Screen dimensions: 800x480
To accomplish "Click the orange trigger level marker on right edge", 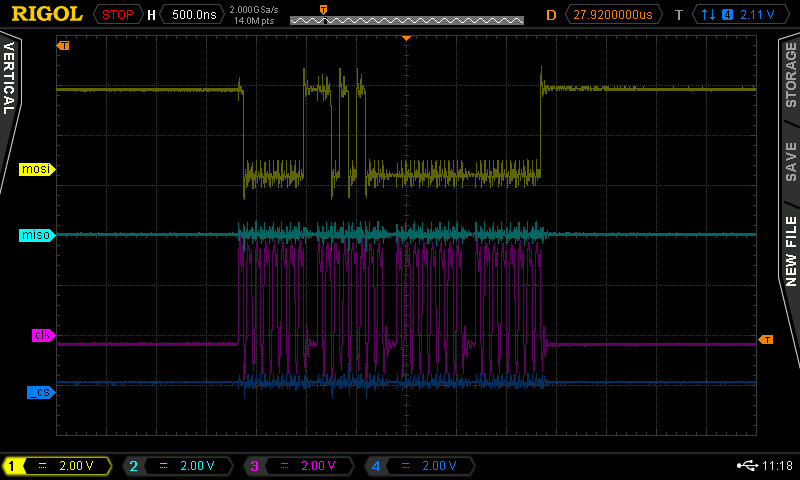I will click(x=766, y=340).
